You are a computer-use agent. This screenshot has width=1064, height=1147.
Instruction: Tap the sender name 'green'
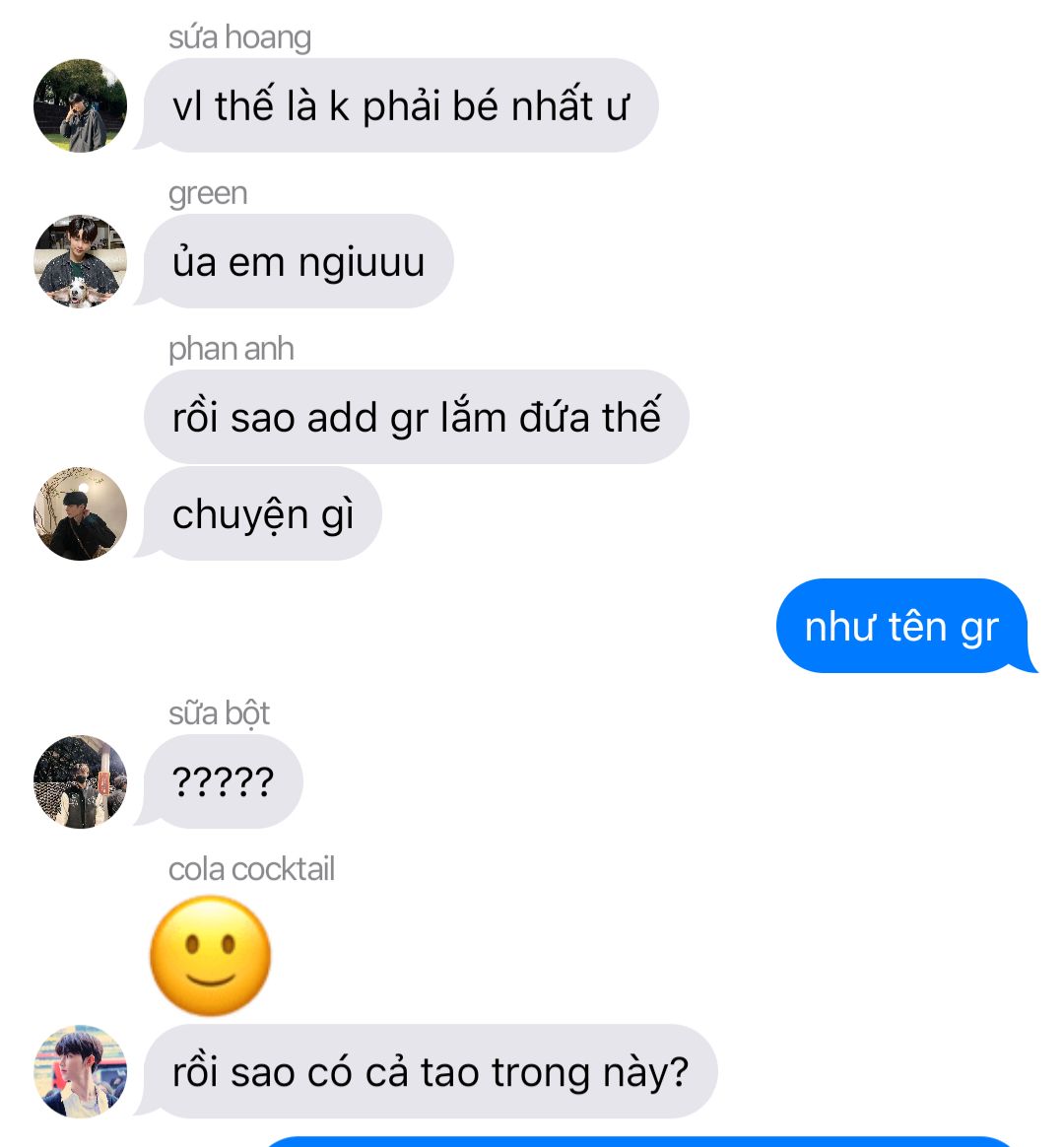(x=208, y=194)
